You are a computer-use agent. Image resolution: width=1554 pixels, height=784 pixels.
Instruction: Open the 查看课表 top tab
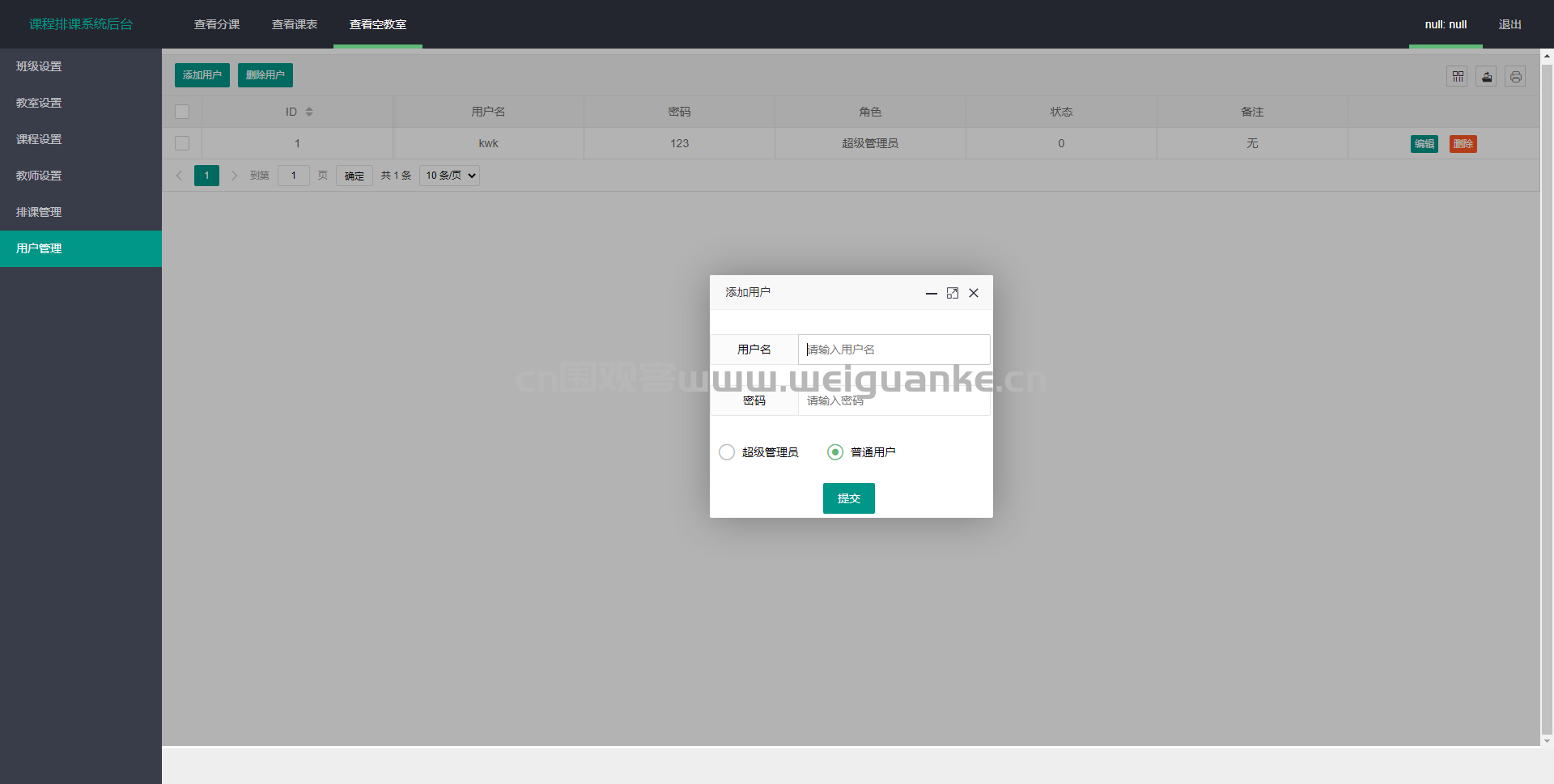295,24
